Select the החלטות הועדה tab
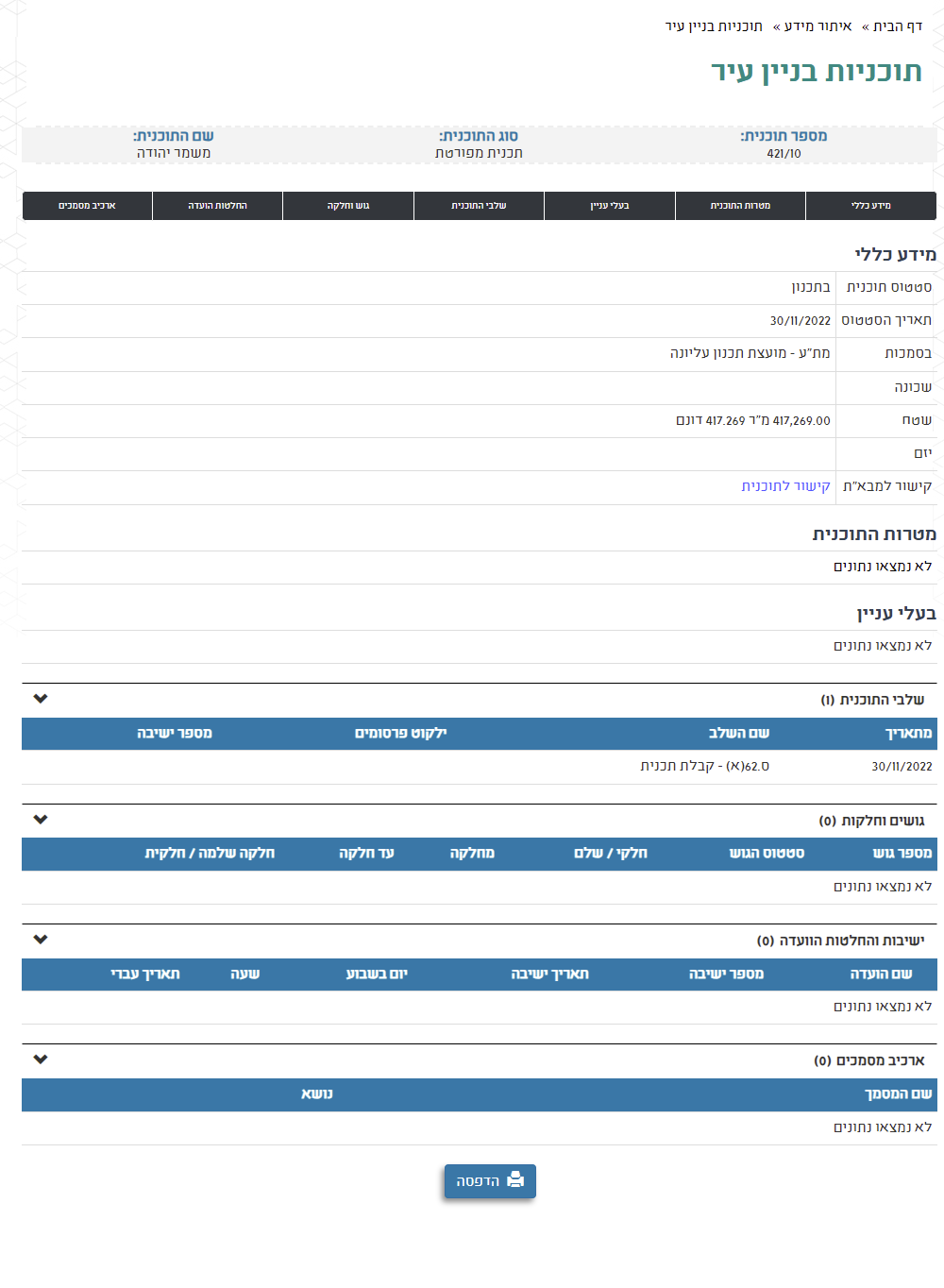This screenshot has height=1288, width=944. coord(217,205)
